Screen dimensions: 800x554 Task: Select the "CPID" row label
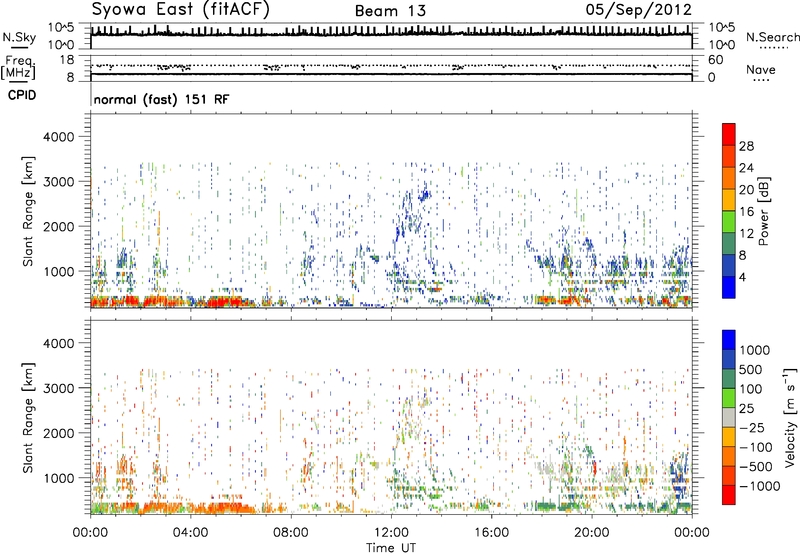(x=21, y=95)
